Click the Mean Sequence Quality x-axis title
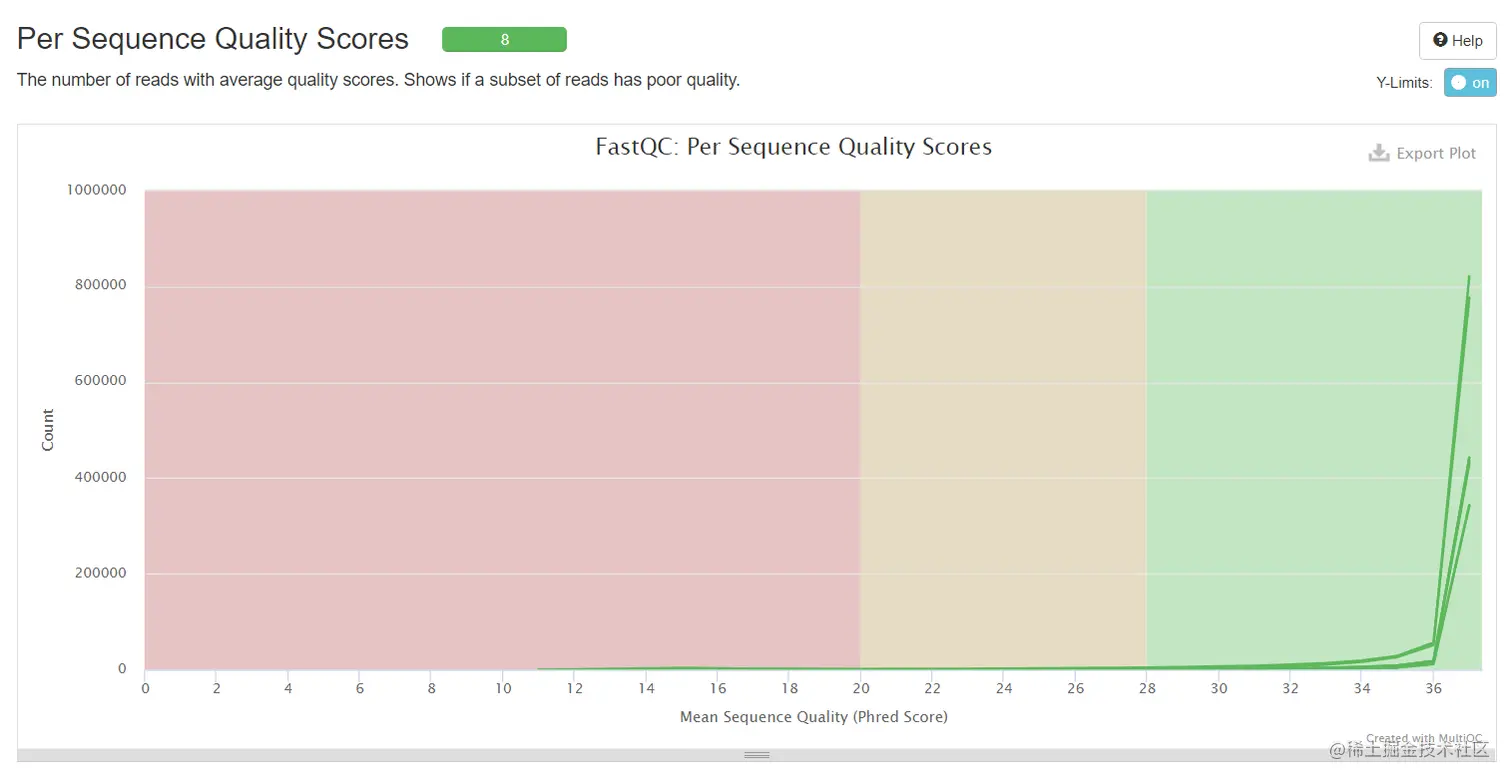1512x782 pixels. pos(813,717)
